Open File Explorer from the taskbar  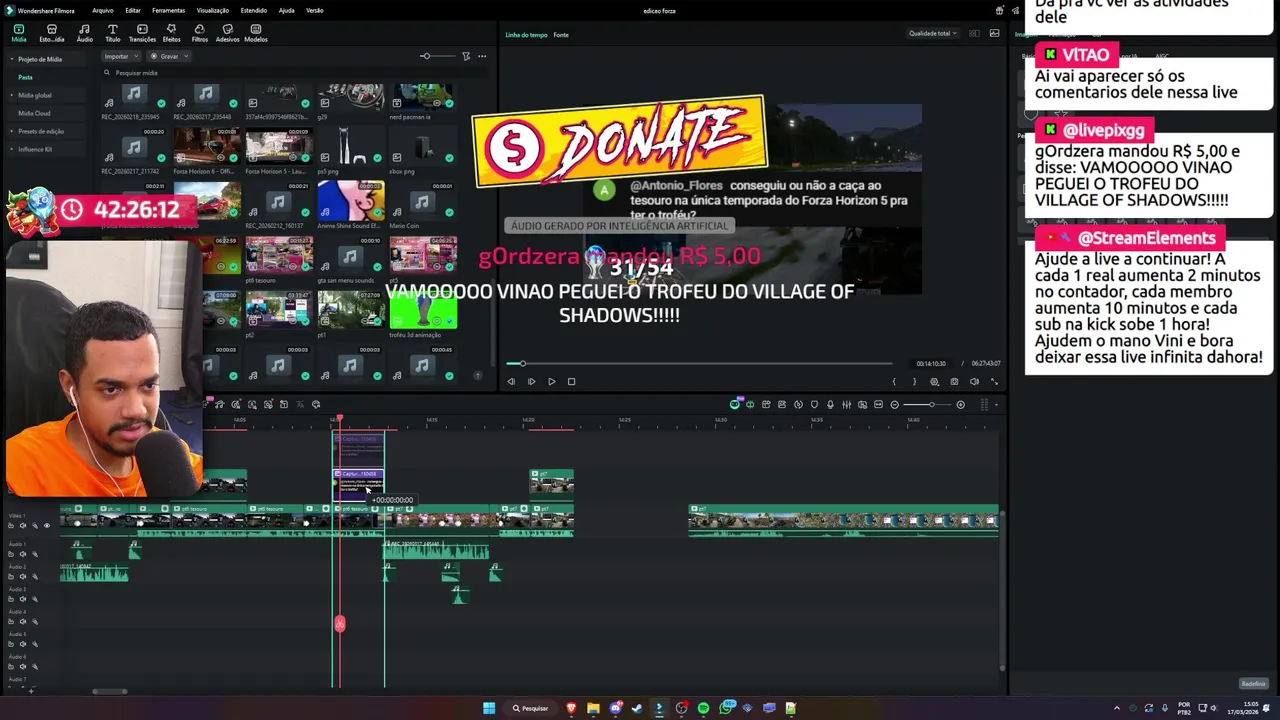tap(593, 708)
